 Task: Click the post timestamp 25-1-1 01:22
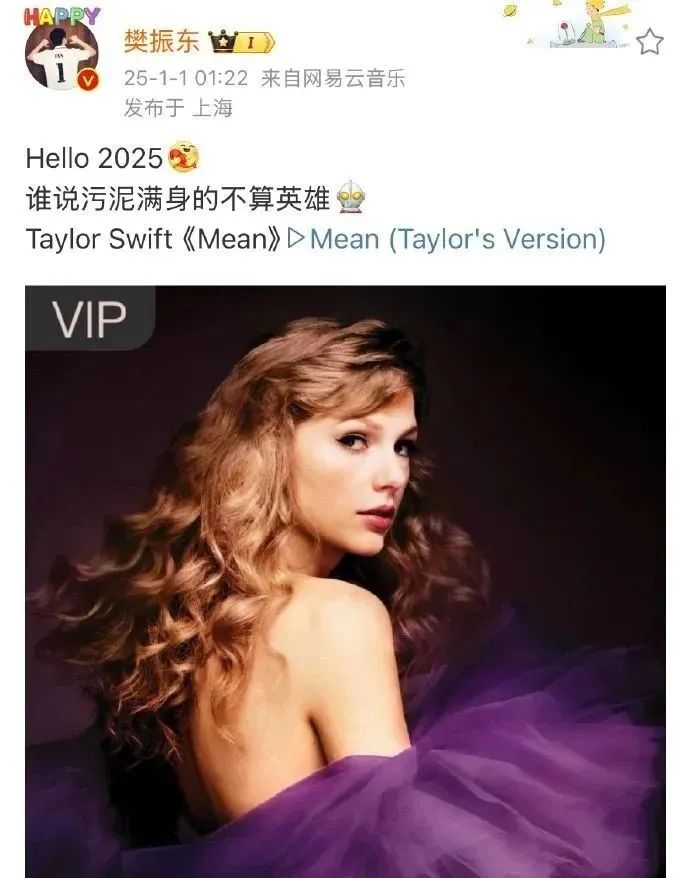[x=185, y=78]
